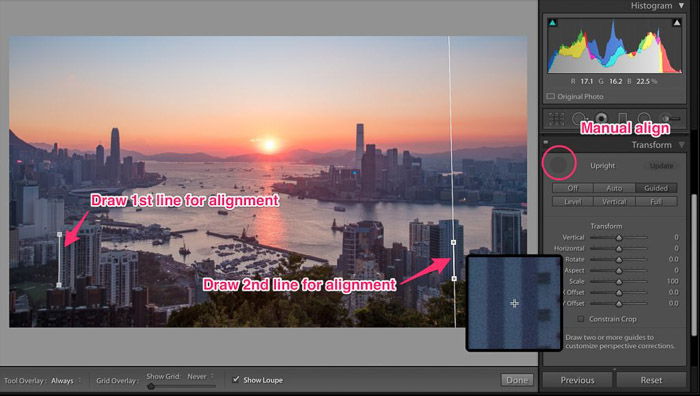The image size is (700, 396).
Task: Click top handle of first alignment guide
Action: (x=59, y=234)
